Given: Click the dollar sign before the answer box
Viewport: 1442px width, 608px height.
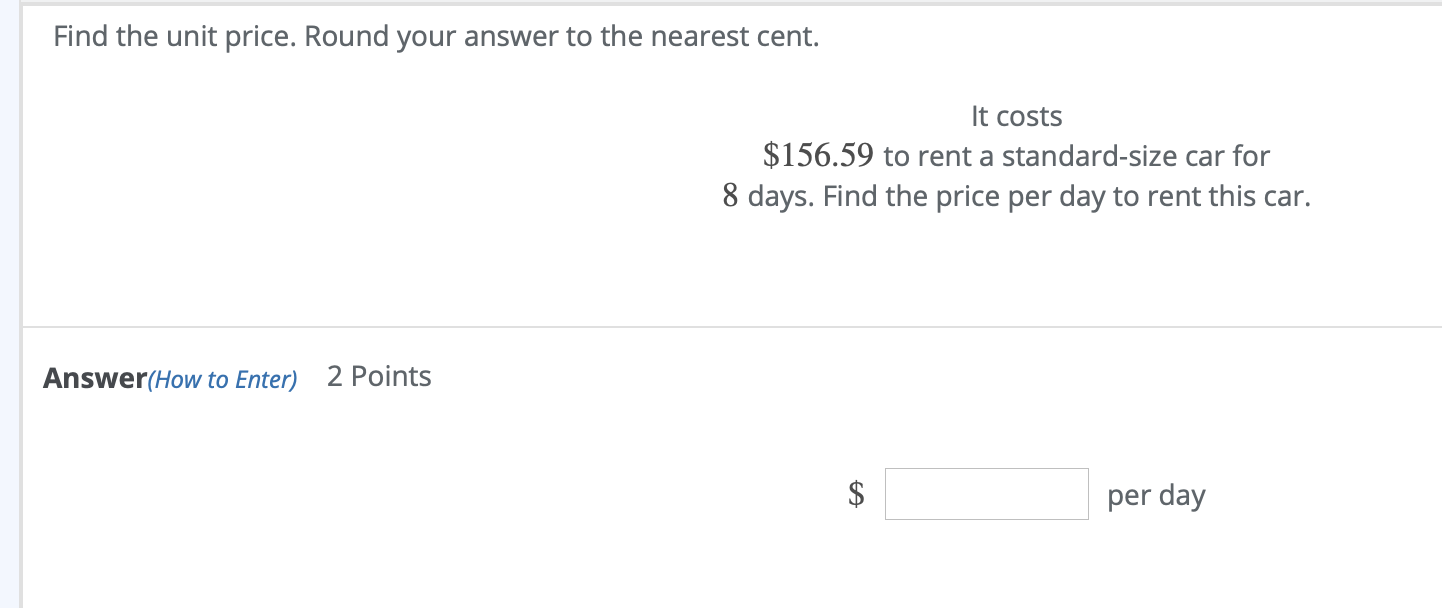Looking at the screenshot, I should click(x=856, y=494).
